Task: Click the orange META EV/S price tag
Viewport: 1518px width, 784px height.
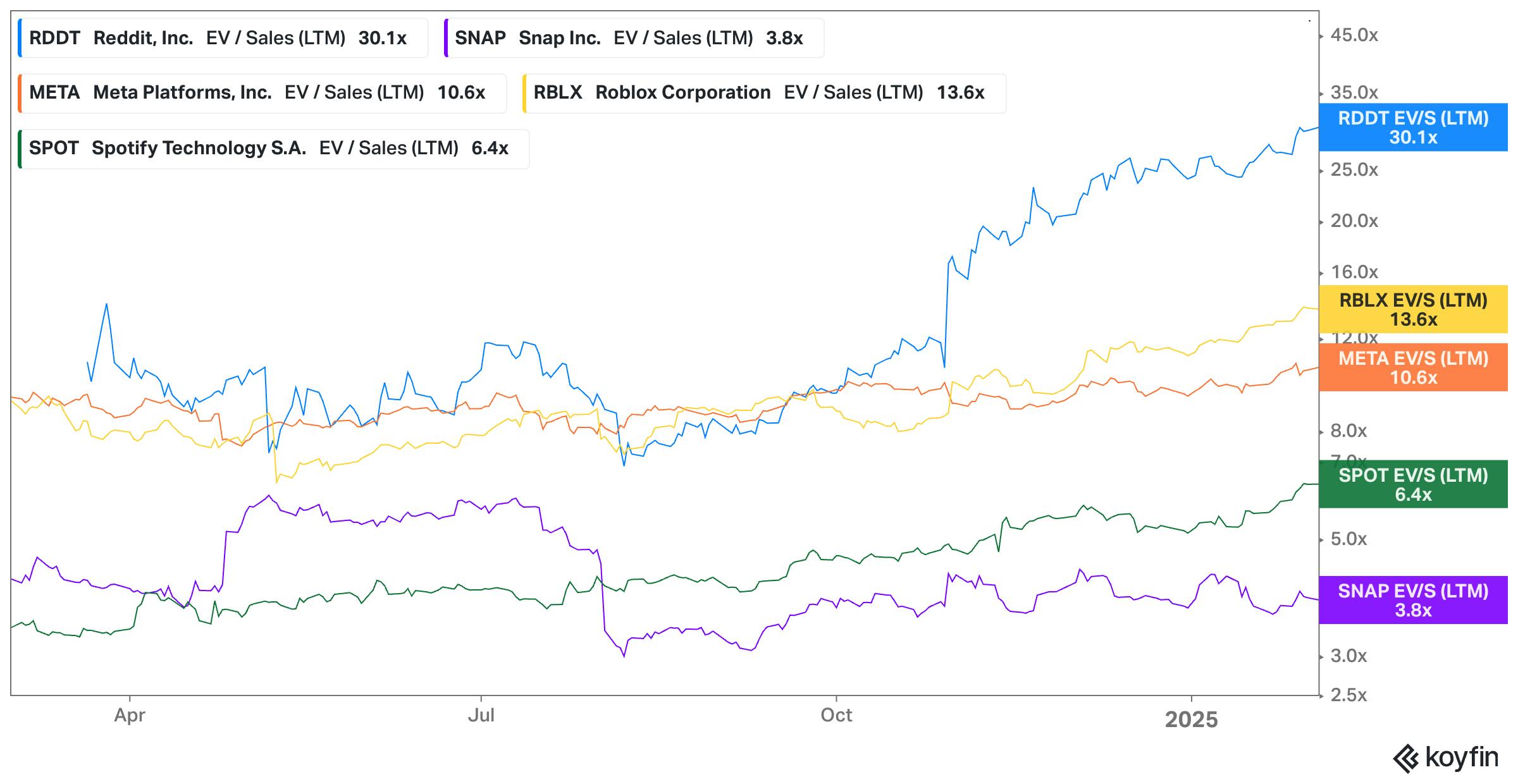Action: [1413, 368]
